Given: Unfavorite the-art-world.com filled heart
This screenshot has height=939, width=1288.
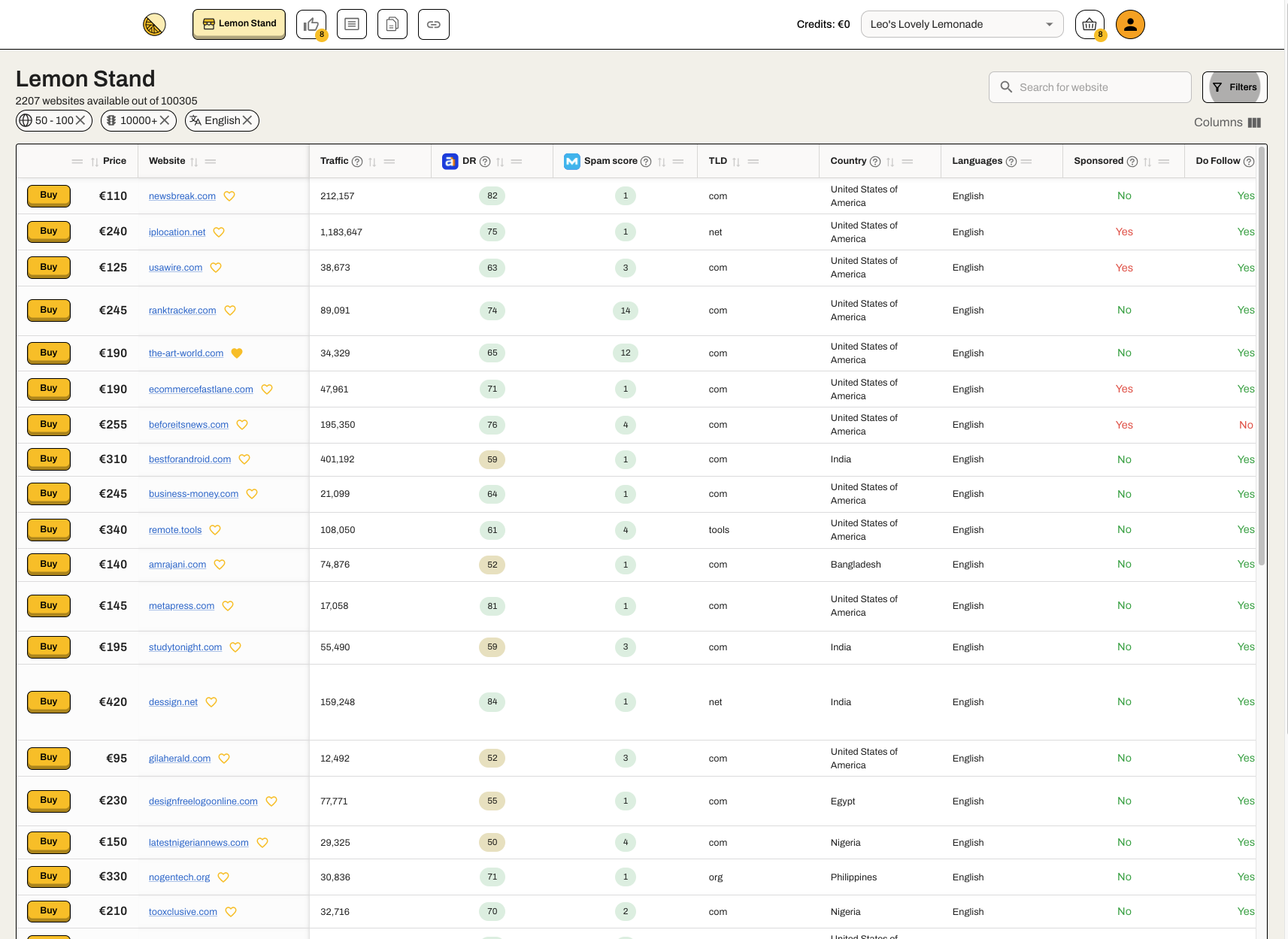Looking at the screenshot, I should (x=237, y=353).
